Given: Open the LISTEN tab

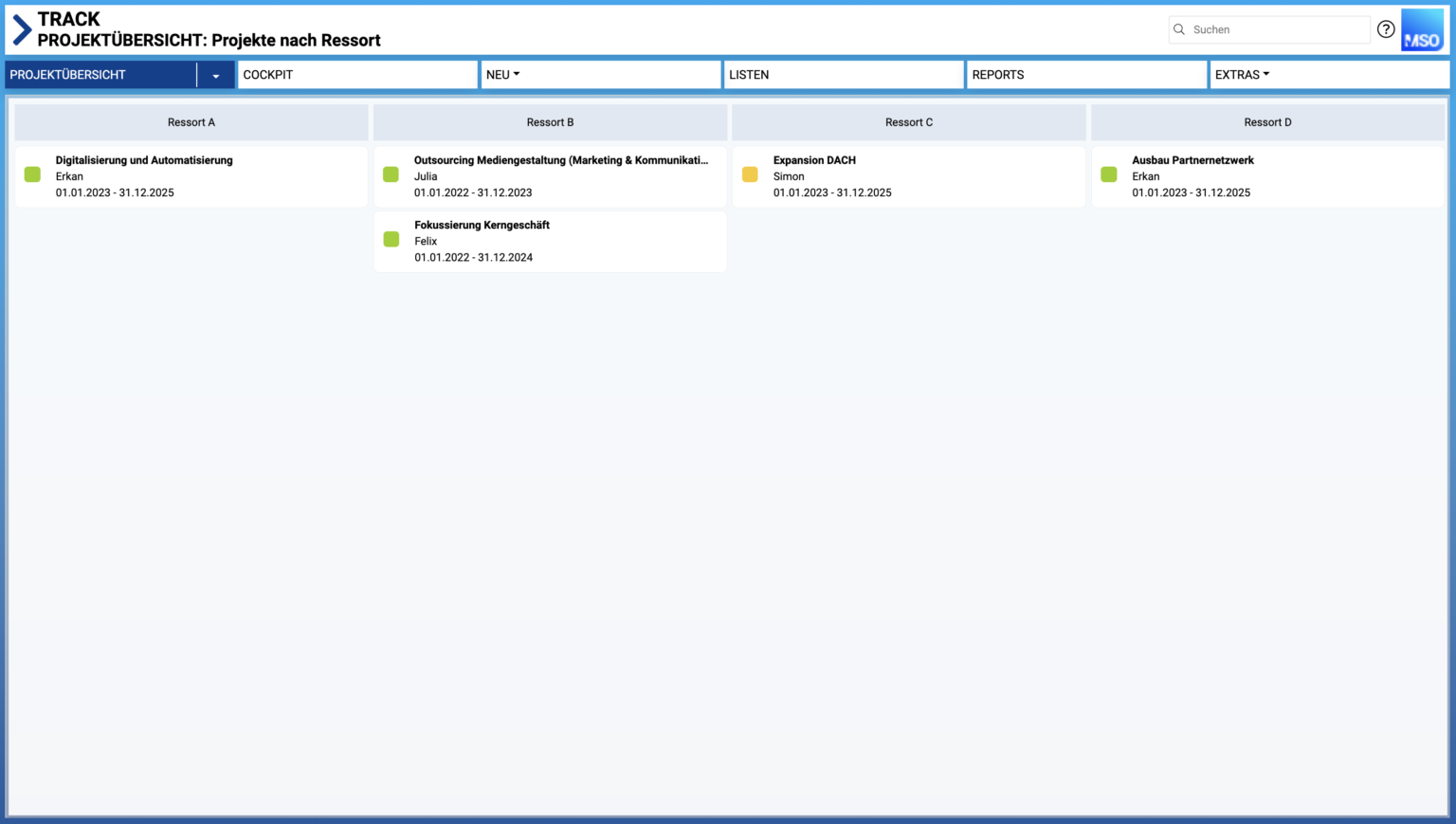Looking at the screenshot, I should (x=843, y=75).
